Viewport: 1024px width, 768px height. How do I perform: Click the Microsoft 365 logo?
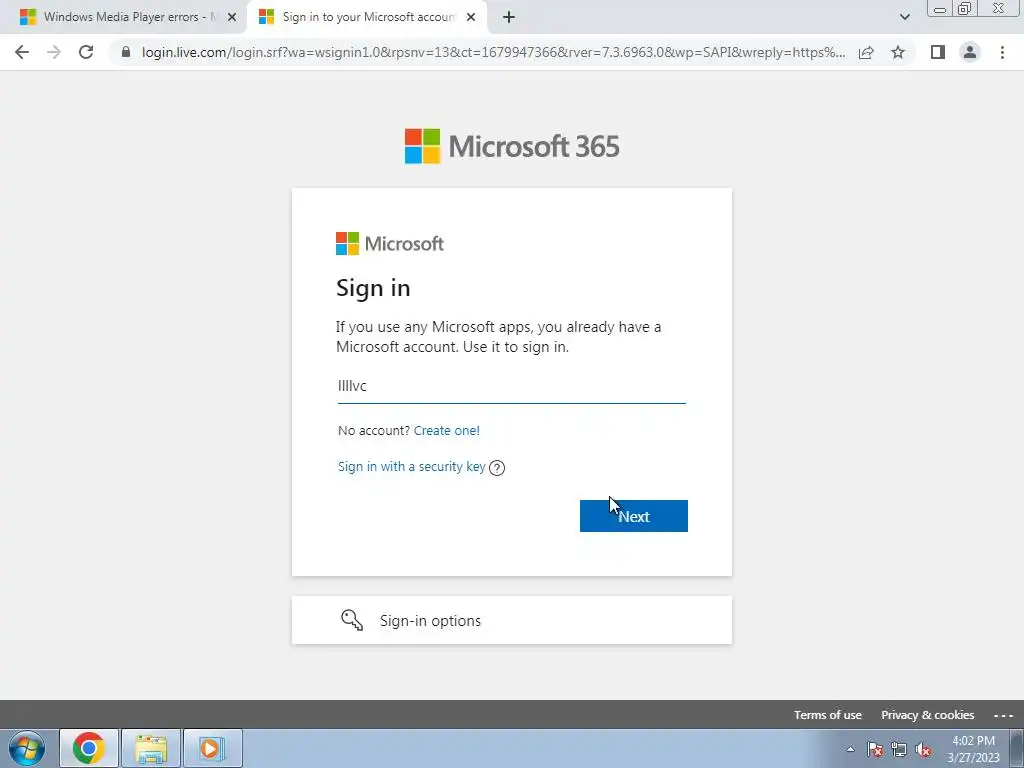click(511, 146)
